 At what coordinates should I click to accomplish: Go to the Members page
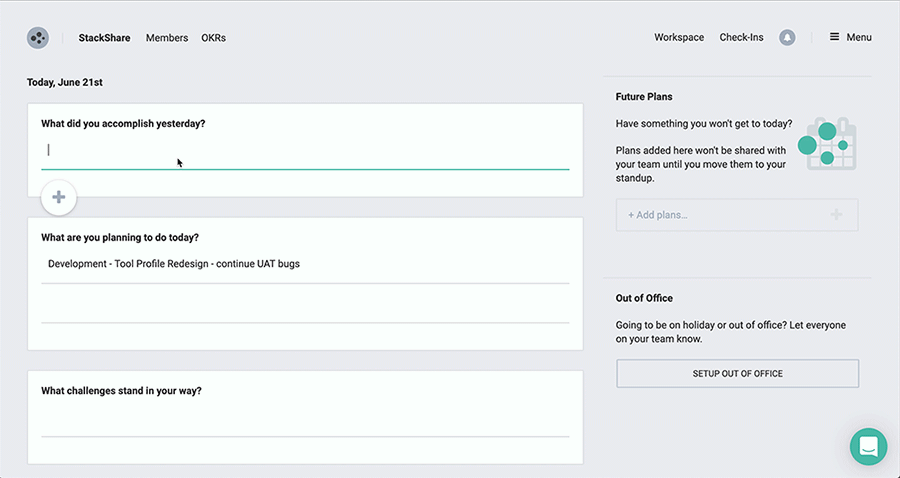click(x=167, y=38)
